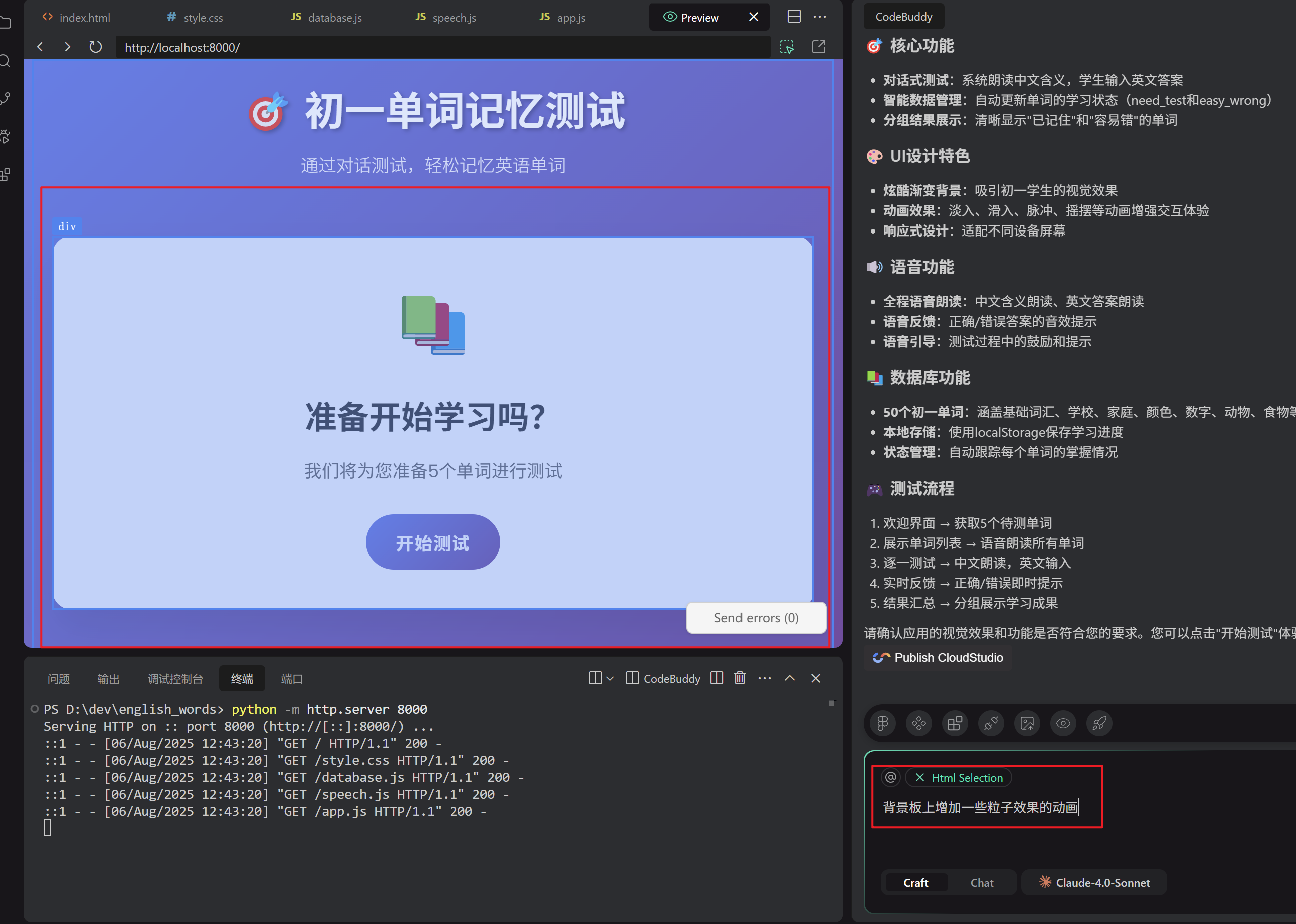Open preview in external browser icon
Viewport: 1296px width, 924px height.
(x=819, y=47)
